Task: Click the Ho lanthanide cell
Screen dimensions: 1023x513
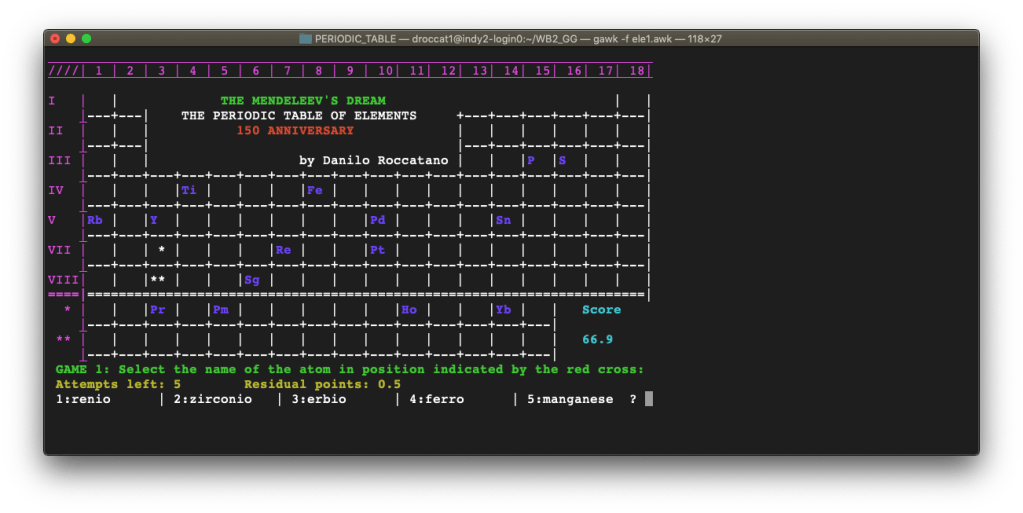Action: pos(408,310)
